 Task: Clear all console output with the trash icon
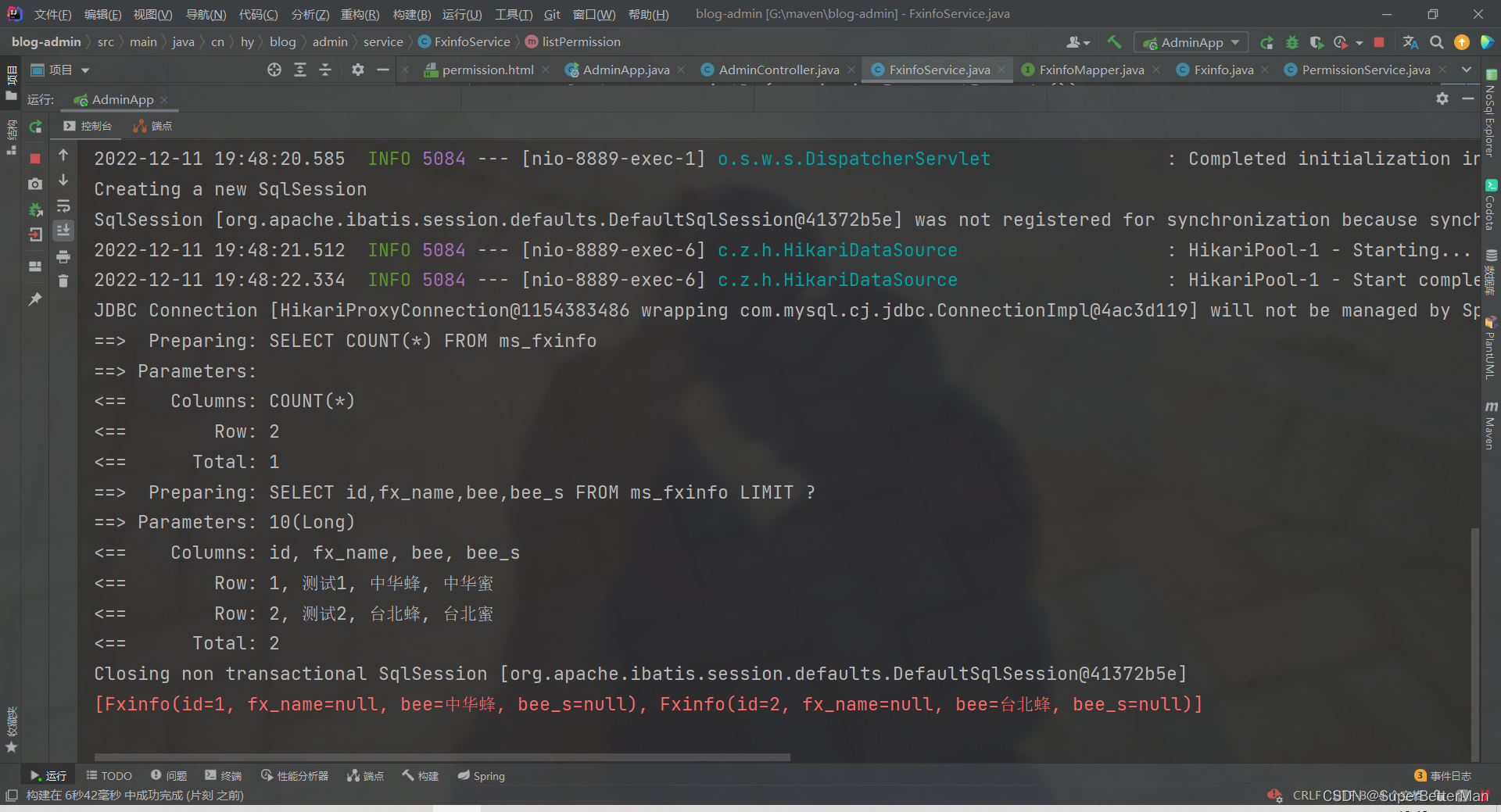63,281
